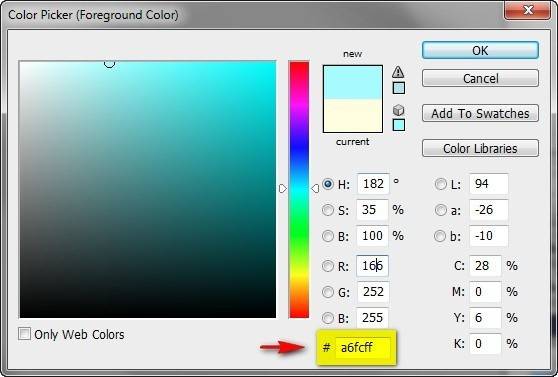Select the S saturation radio button
Image resolution: width=558 pixels, height=377 pixels.
pyautogui.click(x=327, y=210)
